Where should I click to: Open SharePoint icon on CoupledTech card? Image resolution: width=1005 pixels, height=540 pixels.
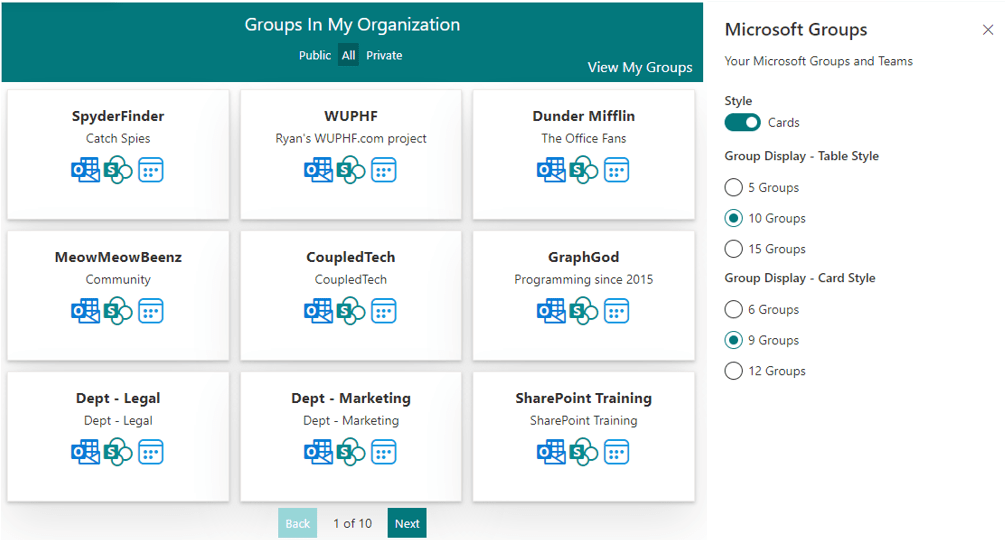[350, 311]
